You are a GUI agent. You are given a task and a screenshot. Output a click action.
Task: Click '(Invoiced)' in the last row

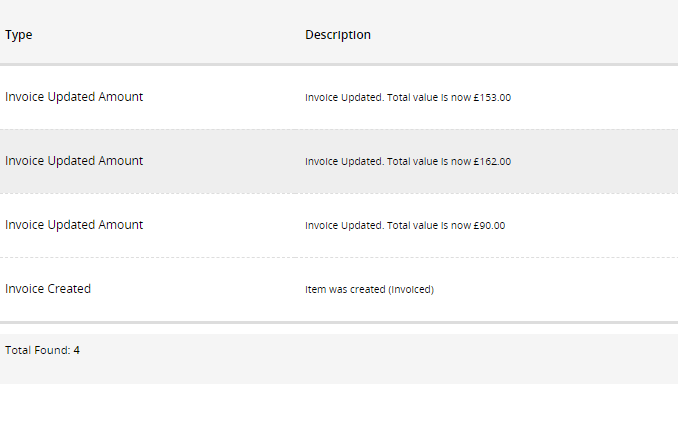coord(411,289)
